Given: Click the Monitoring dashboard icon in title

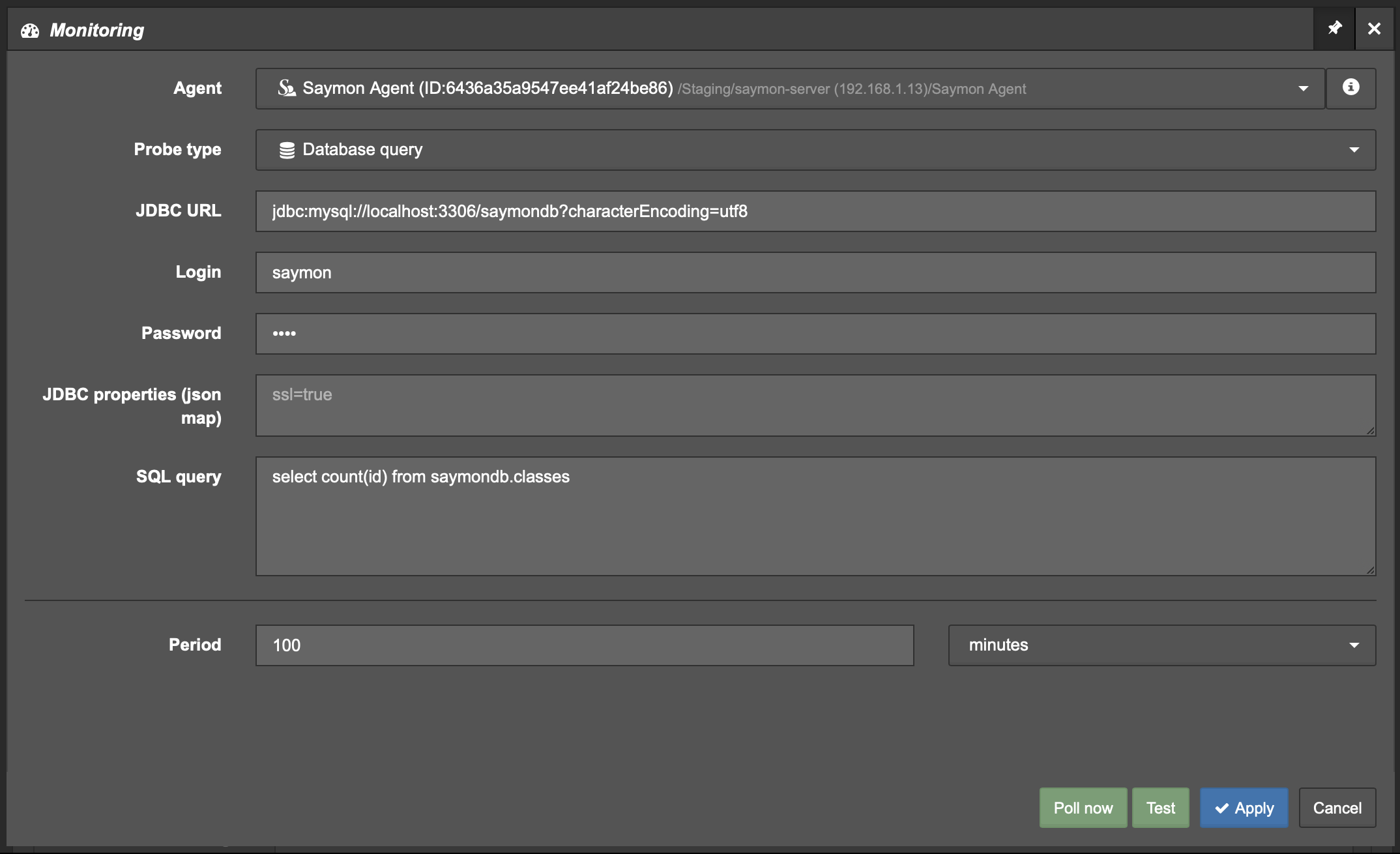Looking at the screenshot, I should (30, 31).
